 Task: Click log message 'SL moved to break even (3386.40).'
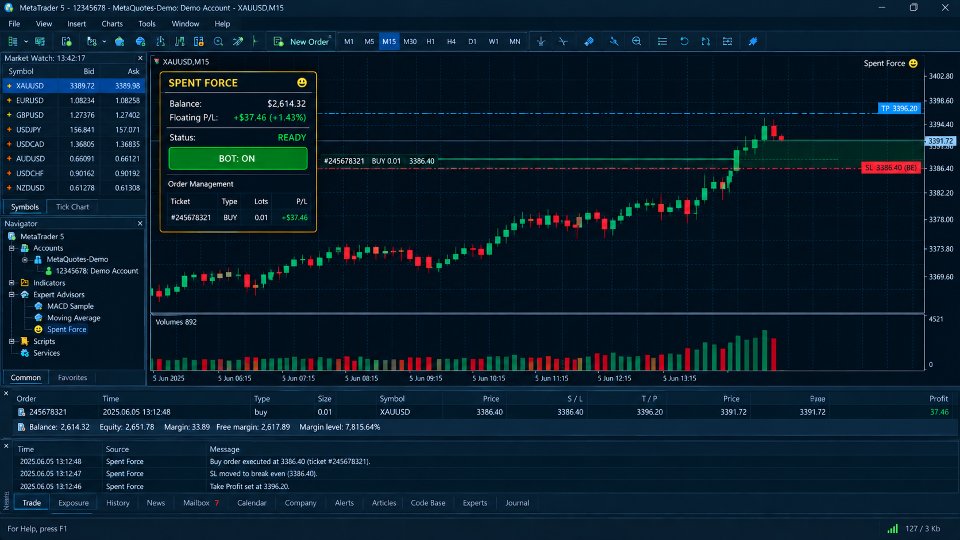click(x=263, y=473)
